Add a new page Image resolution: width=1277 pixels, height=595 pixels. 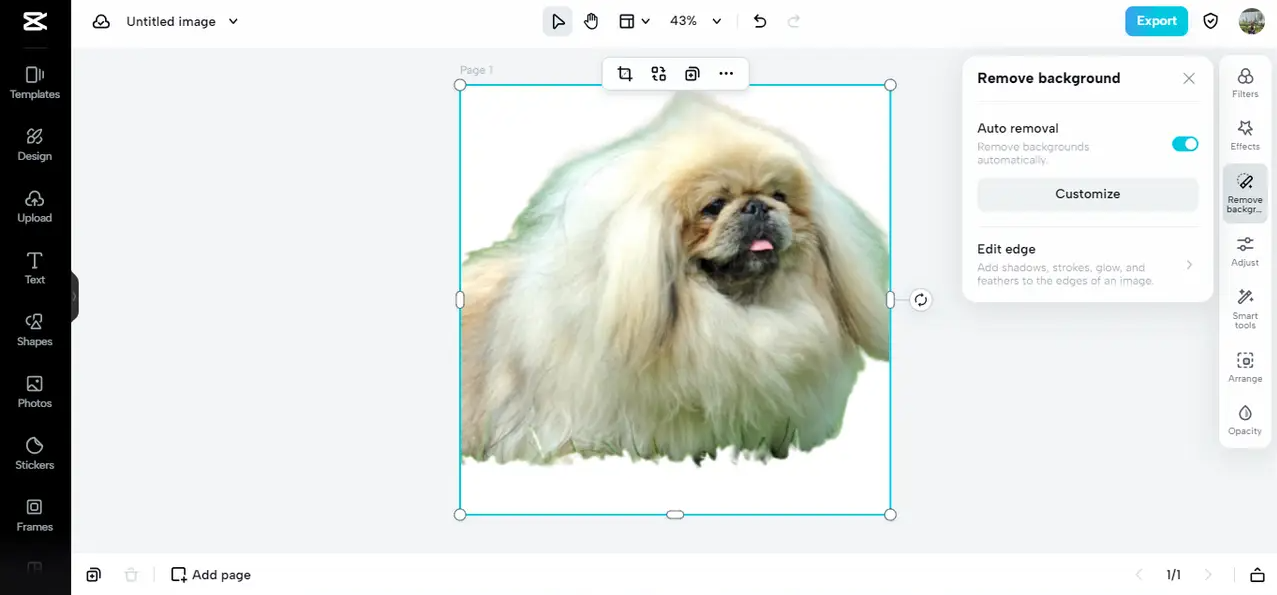(211, 575)
